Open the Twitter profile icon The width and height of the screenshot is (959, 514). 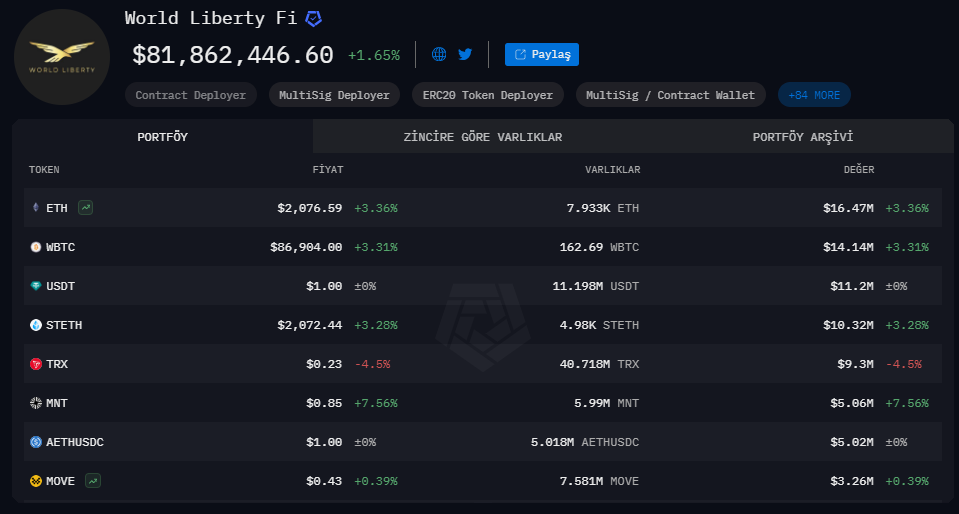click(465, 54)
